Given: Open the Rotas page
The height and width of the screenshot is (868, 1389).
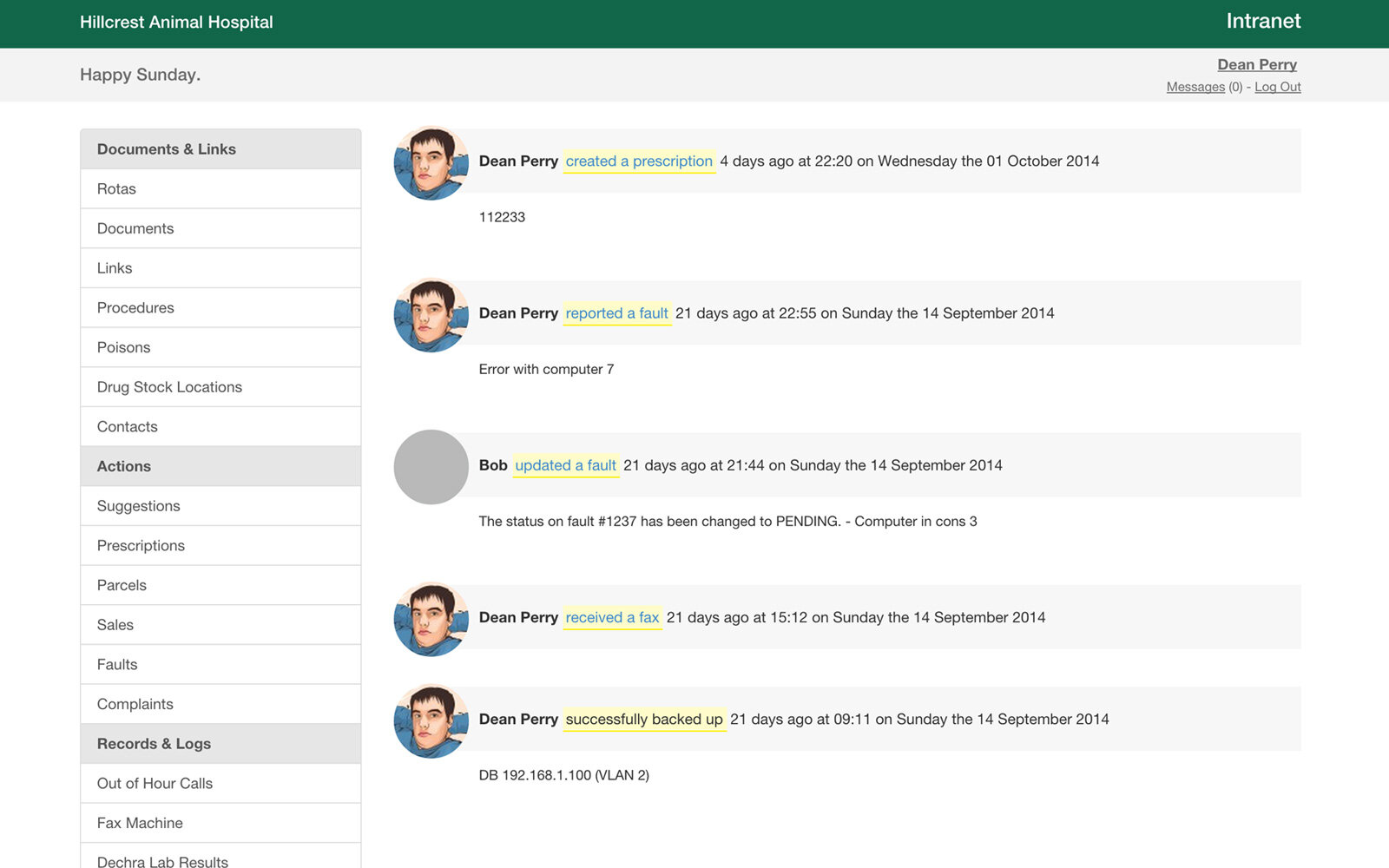Looking at the screenshot, I should pos(221,189).
